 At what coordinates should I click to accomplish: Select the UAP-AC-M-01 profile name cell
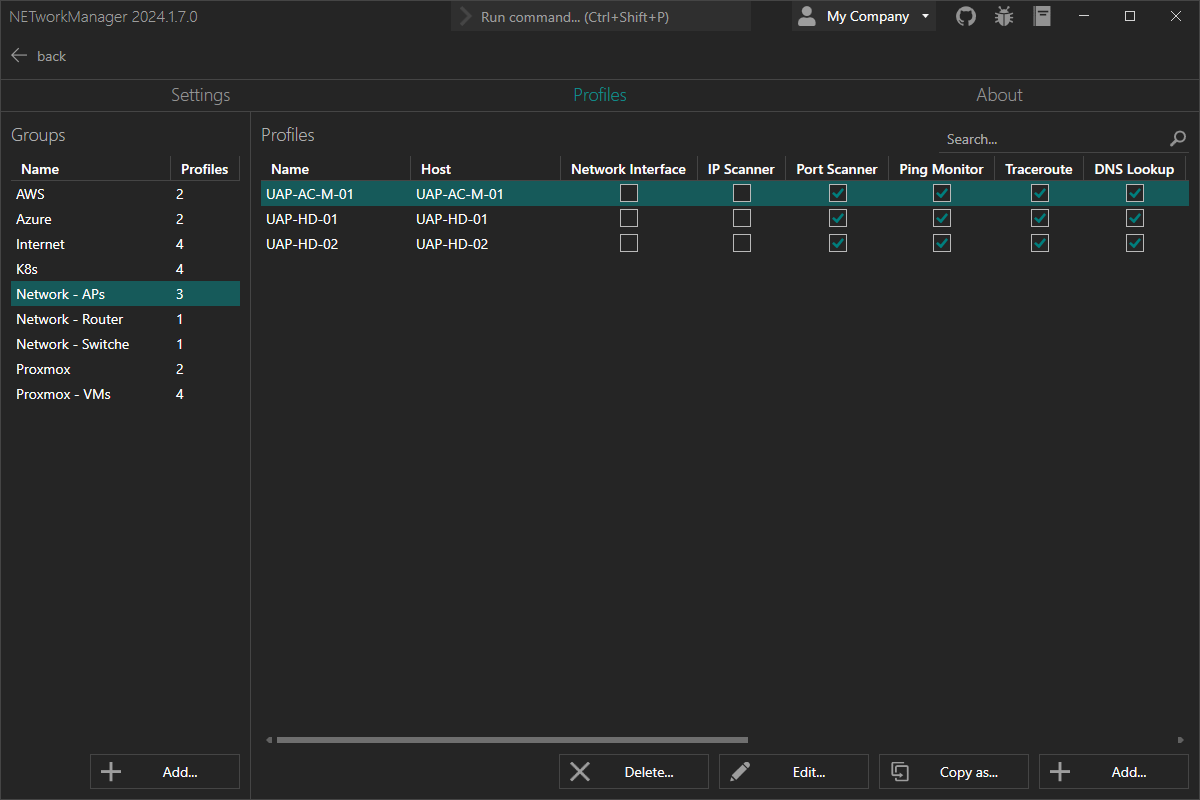pos(335,194)
